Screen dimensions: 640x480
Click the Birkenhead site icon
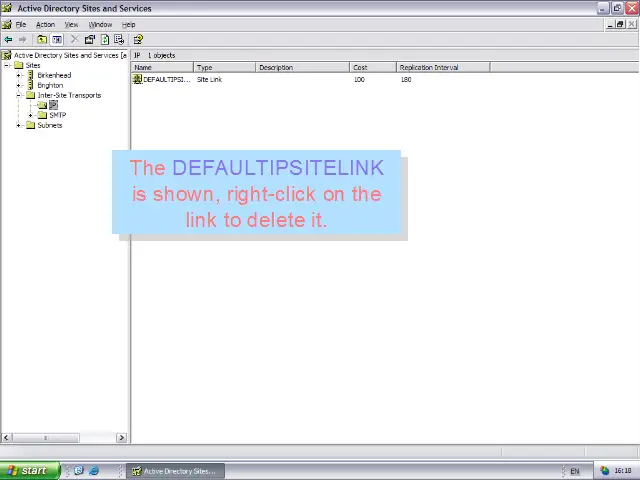(30, 75)
